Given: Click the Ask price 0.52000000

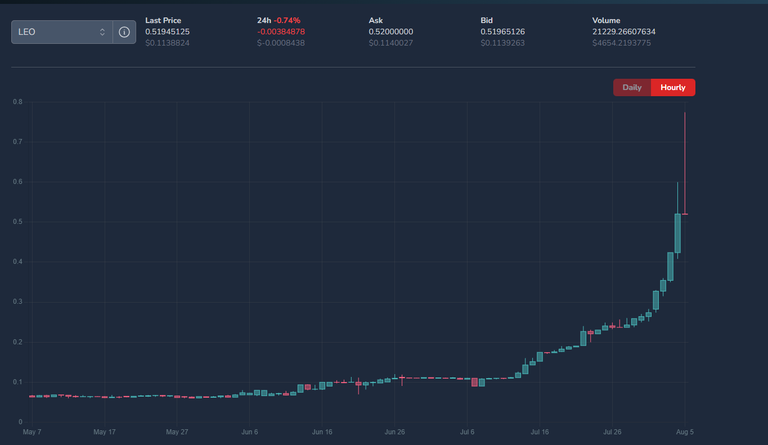Looking at the screenshot, I should 391,32.
